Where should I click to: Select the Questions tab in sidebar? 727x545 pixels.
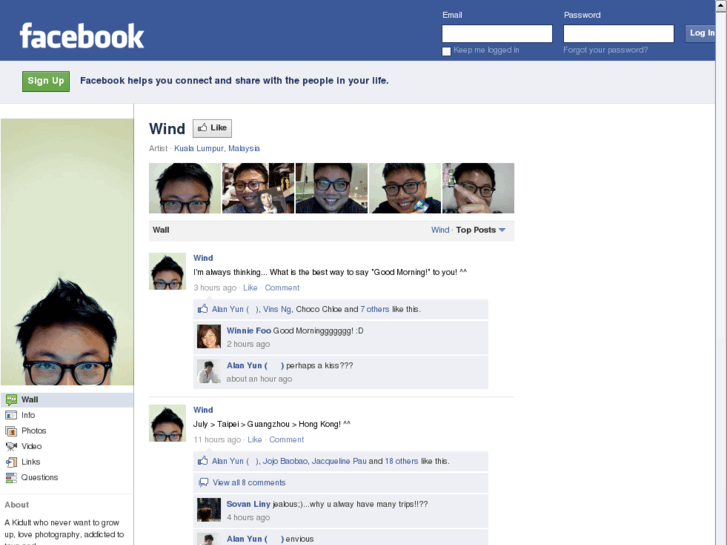tap(67, 477)
